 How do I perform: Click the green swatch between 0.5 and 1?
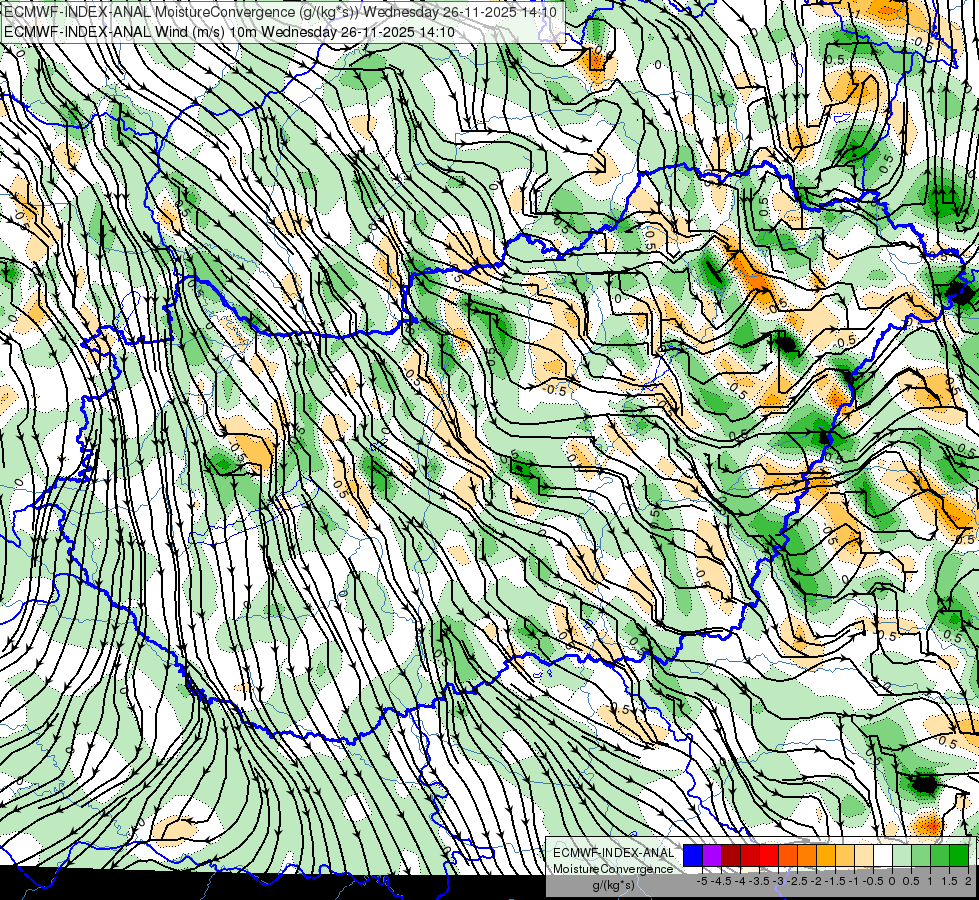[921, 856]
